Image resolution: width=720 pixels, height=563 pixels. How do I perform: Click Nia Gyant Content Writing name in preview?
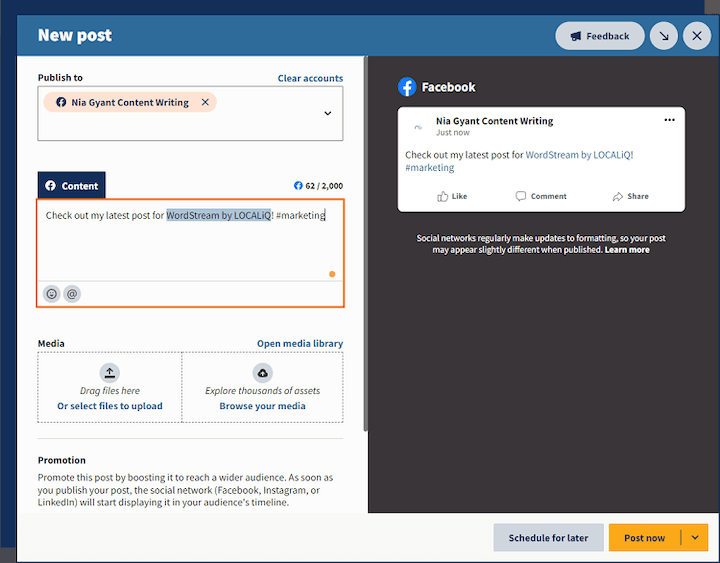pos(495,121)
